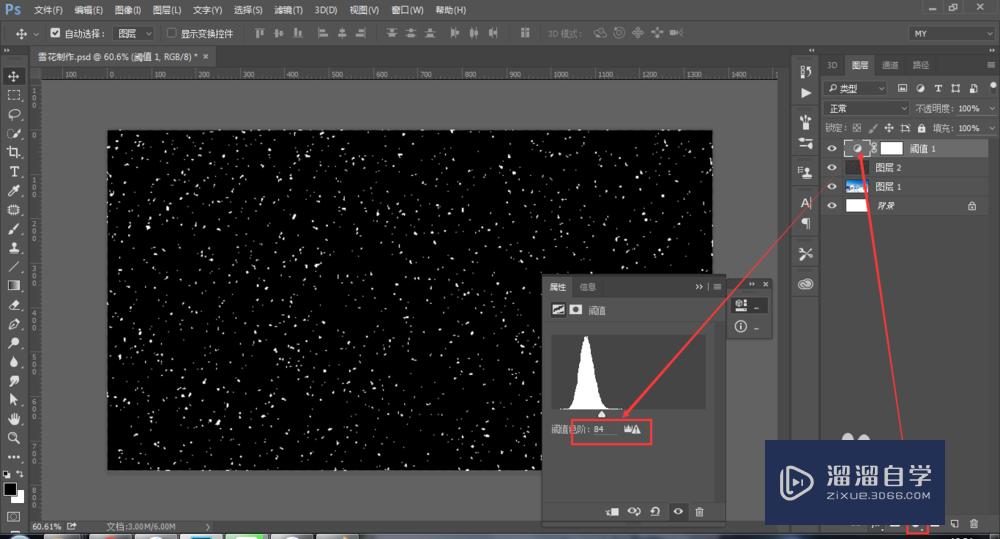The width and height of the screenshot is (1000, 539).
Task: Enable the lock all layer icon
Action: (921, 128)
